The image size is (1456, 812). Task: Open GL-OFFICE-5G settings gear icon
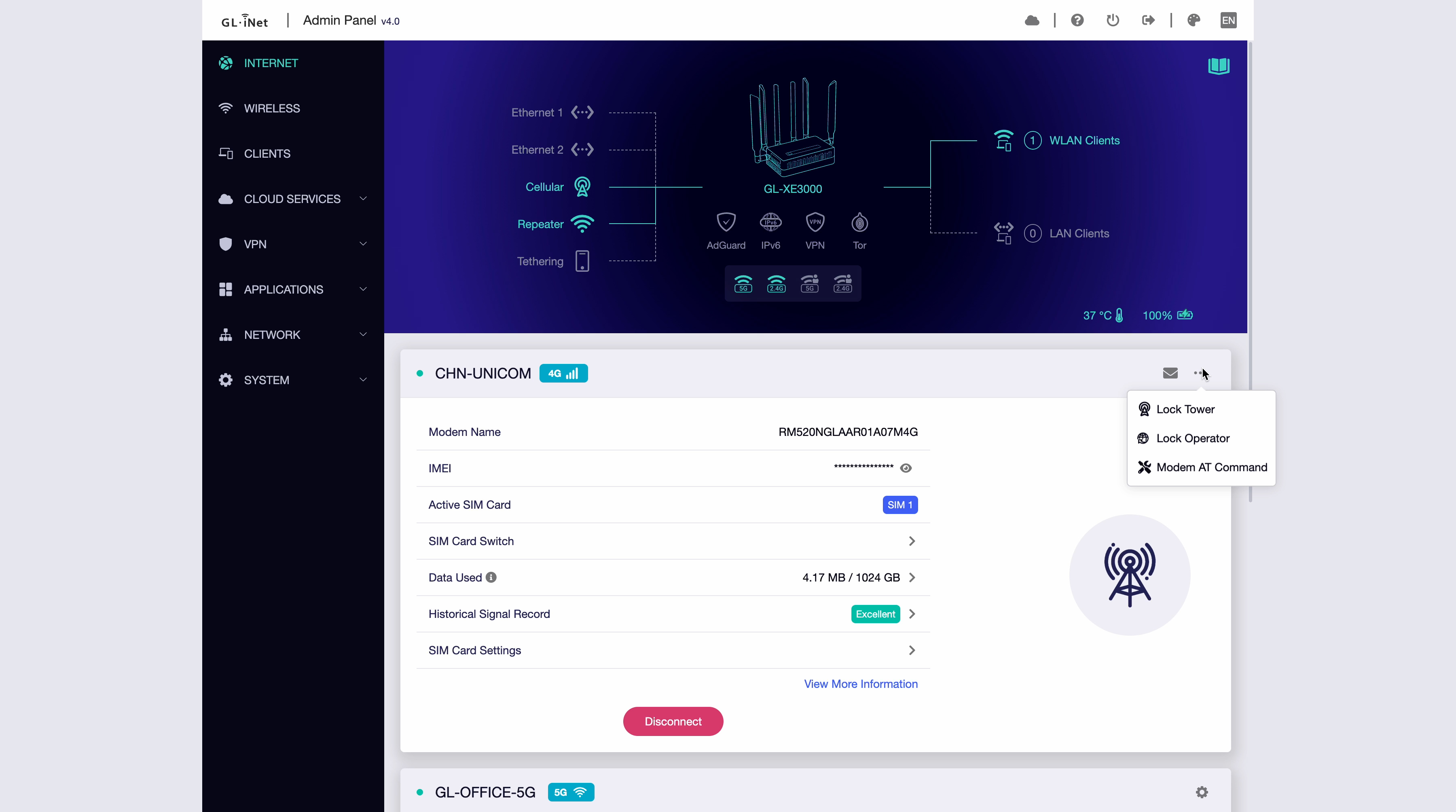point(1202,792)
